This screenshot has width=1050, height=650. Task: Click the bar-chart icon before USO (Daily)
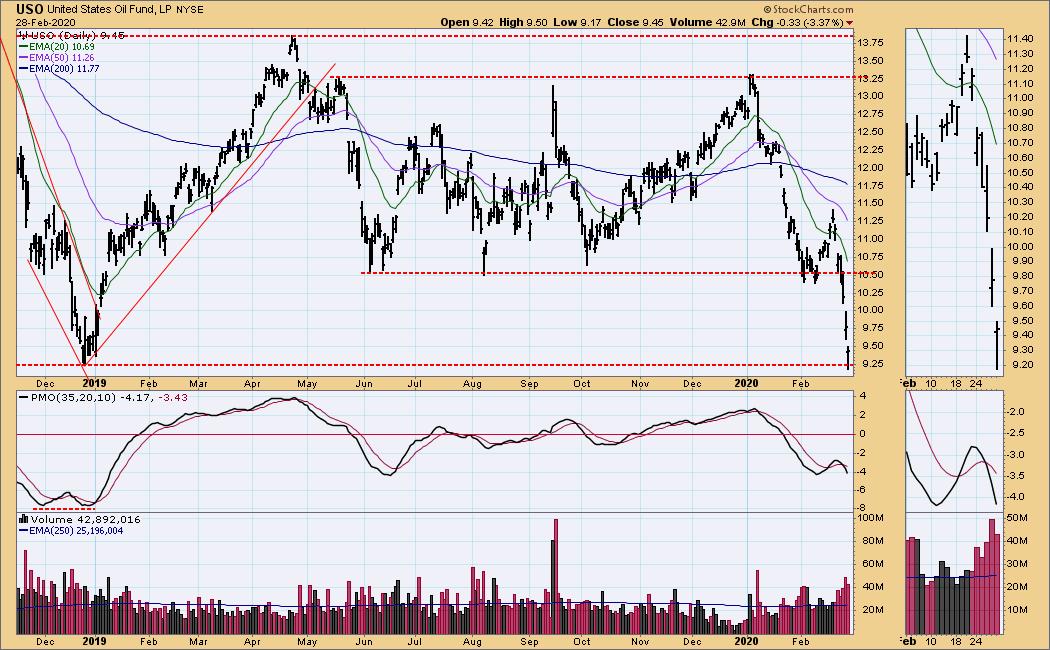(x=23, y=35)
